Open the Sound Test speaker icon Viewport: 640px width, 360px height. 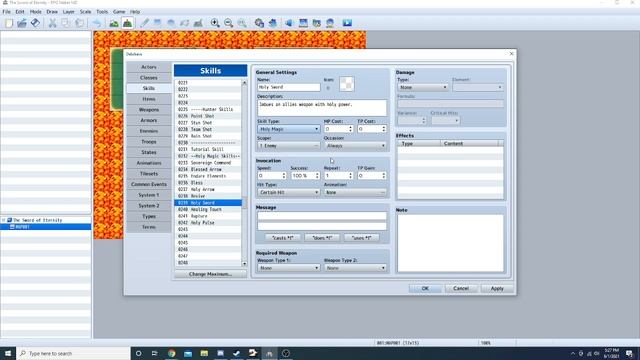point(289,23)
